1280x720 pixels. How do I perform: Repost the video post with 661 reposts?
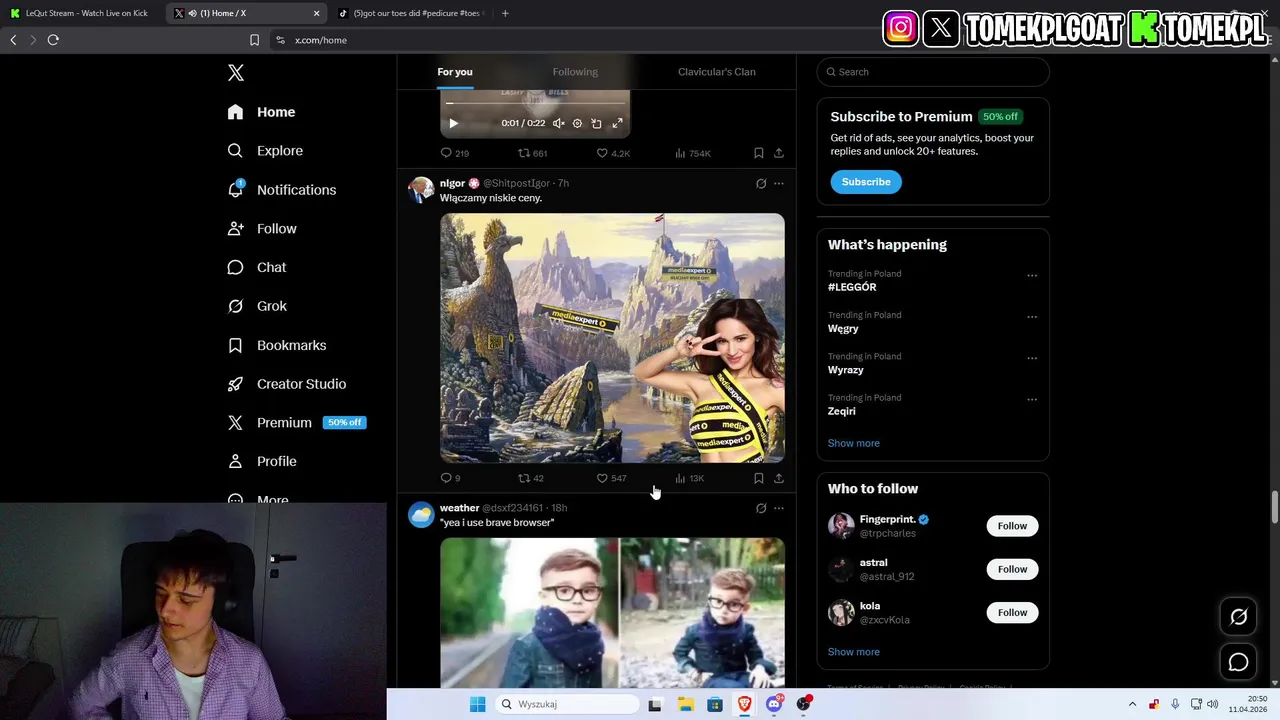point(532,153)
